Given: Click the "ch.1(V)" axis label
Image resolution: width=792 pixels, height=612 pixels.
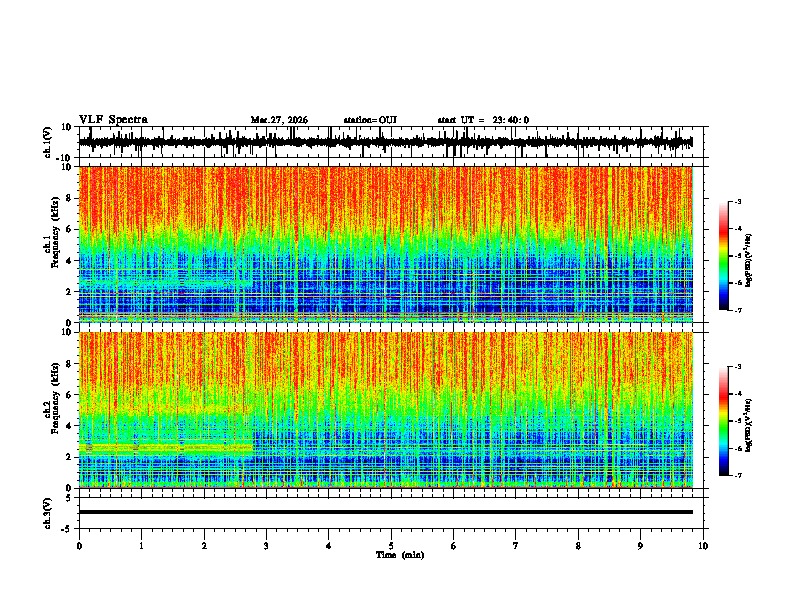Looking at the screenshot, I should point(48,142).
